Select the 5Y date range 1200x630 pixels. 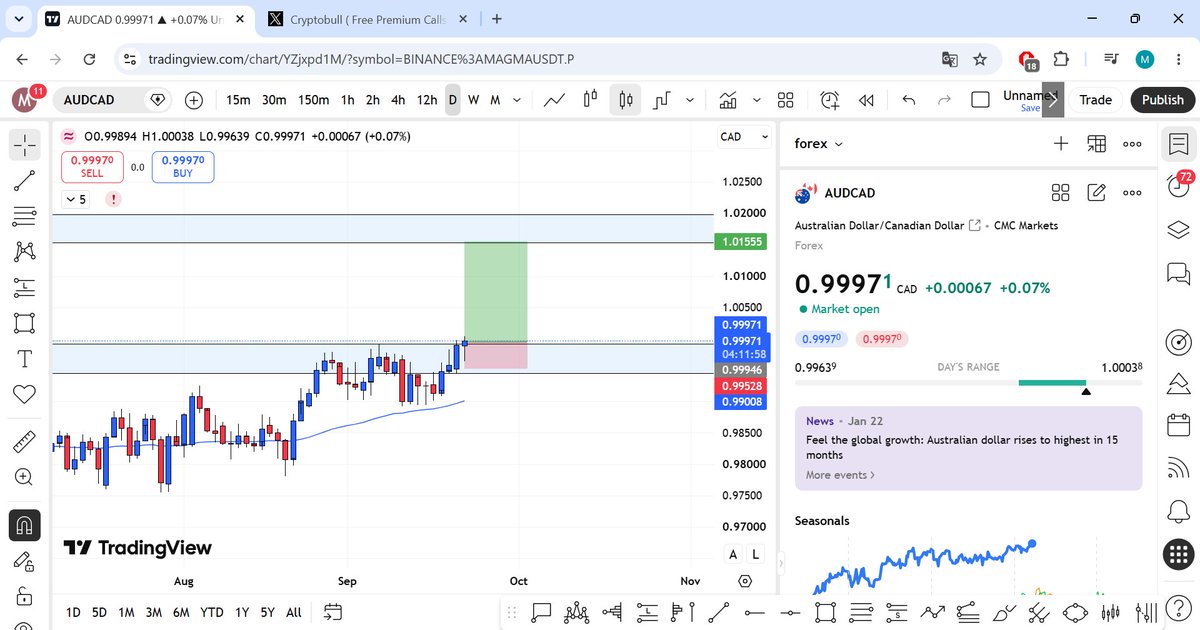(268, 612)
